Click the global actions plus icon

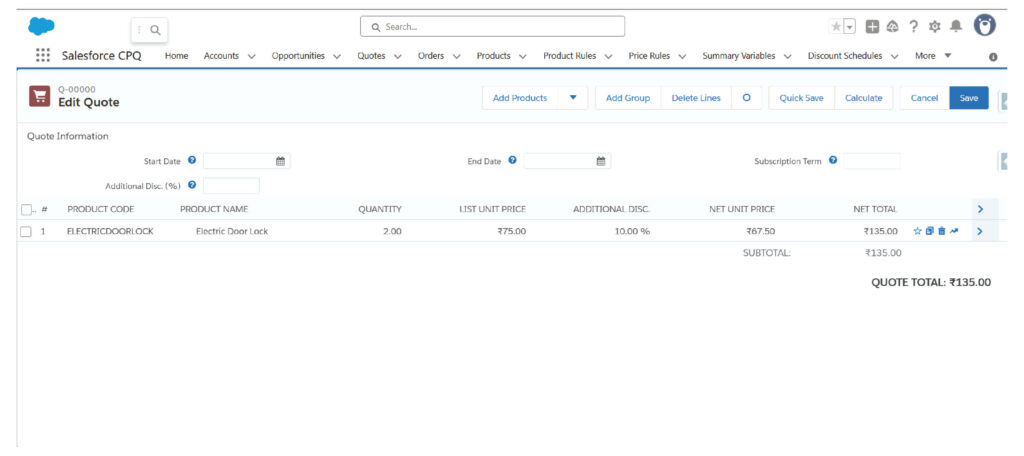tap(872, 27)
